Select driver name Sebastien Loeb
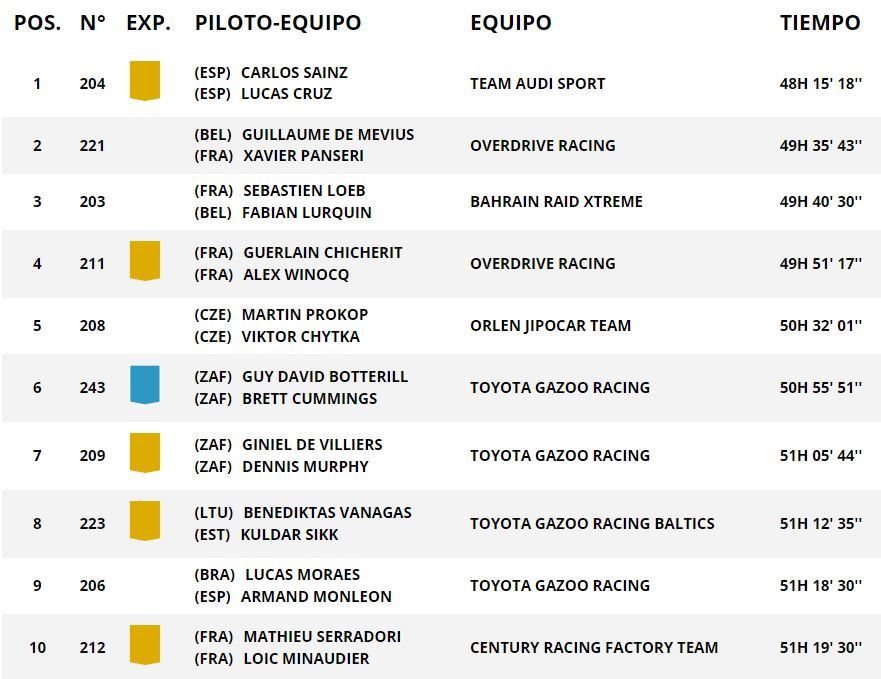 [x=304, y=190]
